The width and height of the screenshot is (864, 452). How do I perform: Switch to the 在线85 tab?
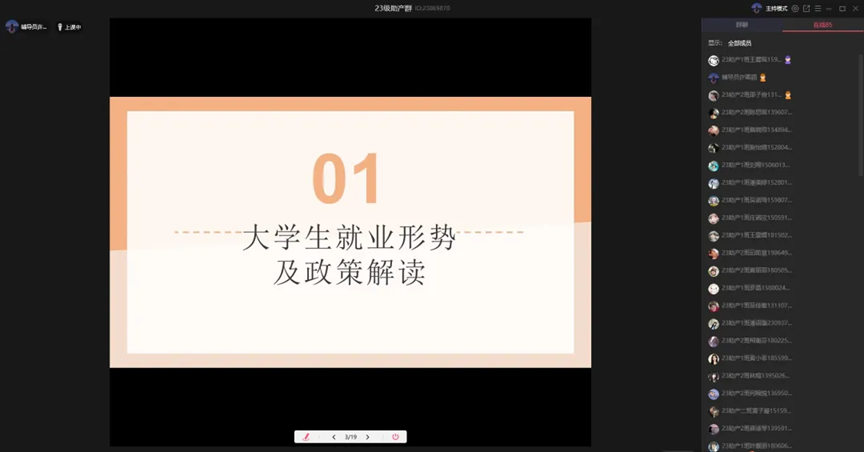(822, 24)
